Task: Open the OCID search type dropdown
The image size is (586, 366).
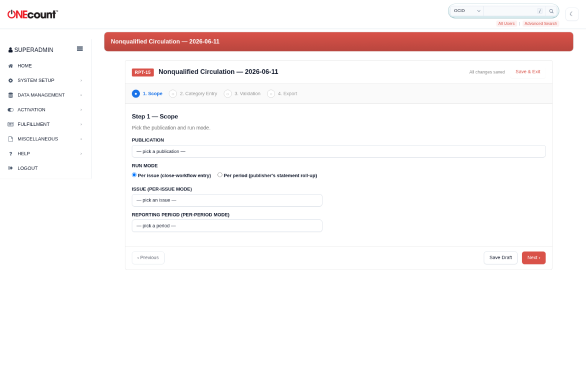Action: point(467,11)
